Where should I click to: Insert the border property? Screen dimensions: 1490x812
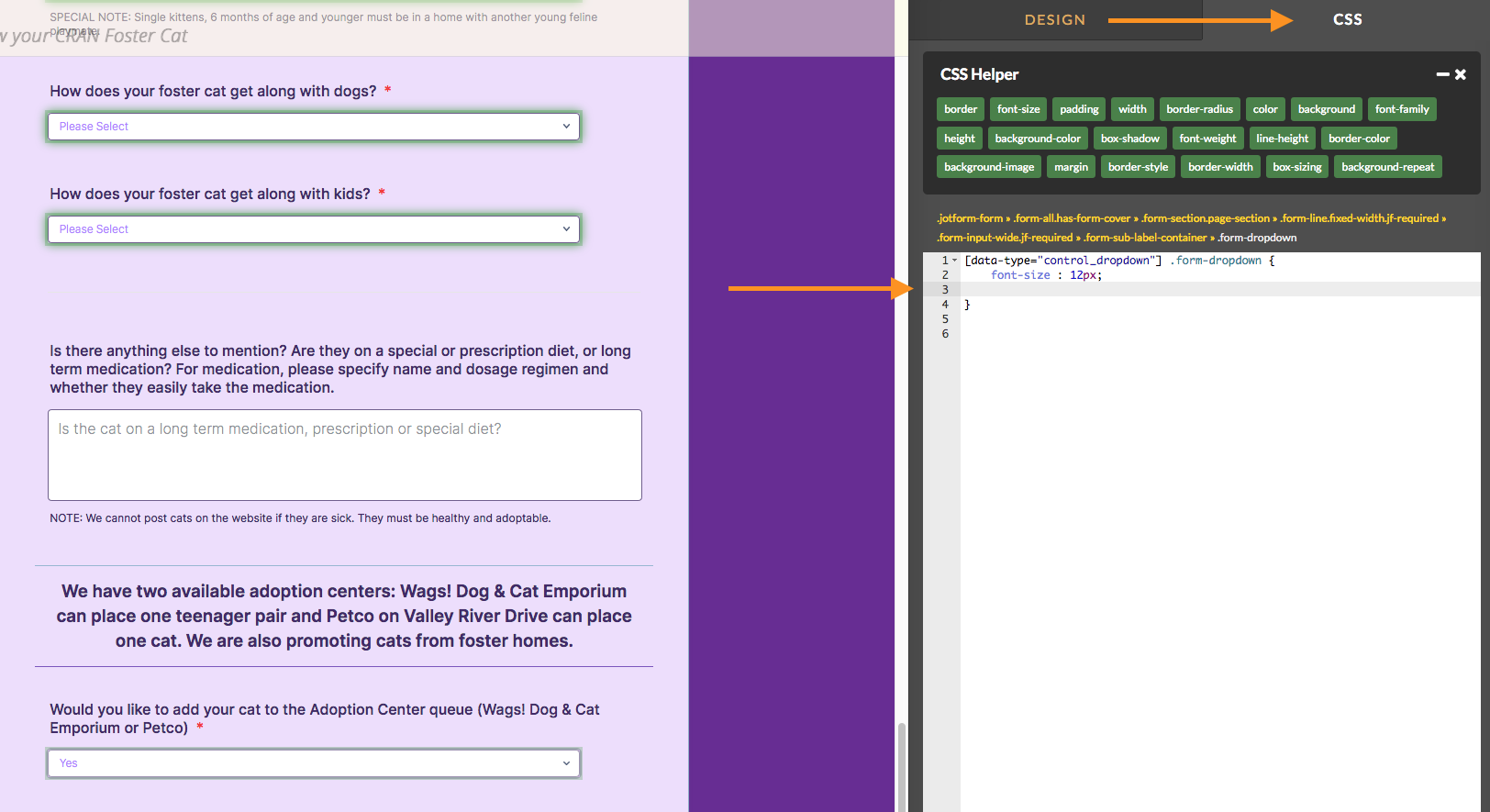tap(961, 109)
